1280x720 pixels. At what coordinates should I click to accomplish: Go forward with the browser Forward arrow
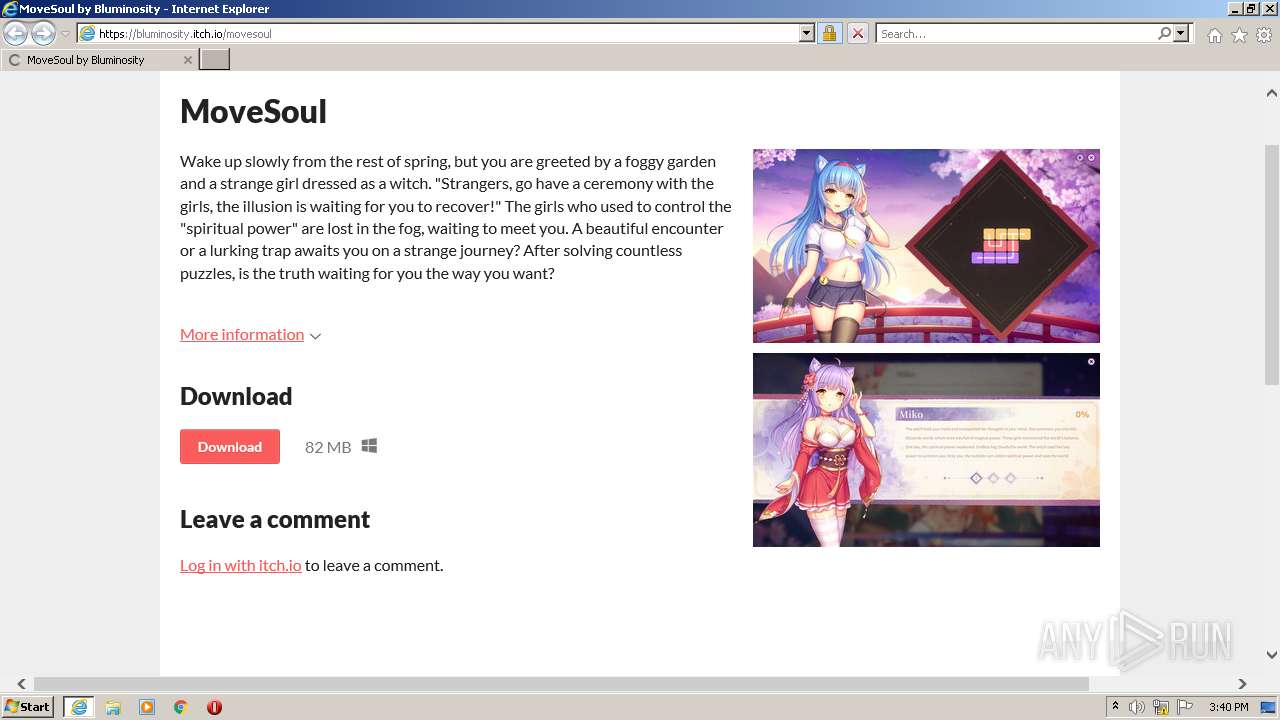pyautogui.click(x=43, y=33)
